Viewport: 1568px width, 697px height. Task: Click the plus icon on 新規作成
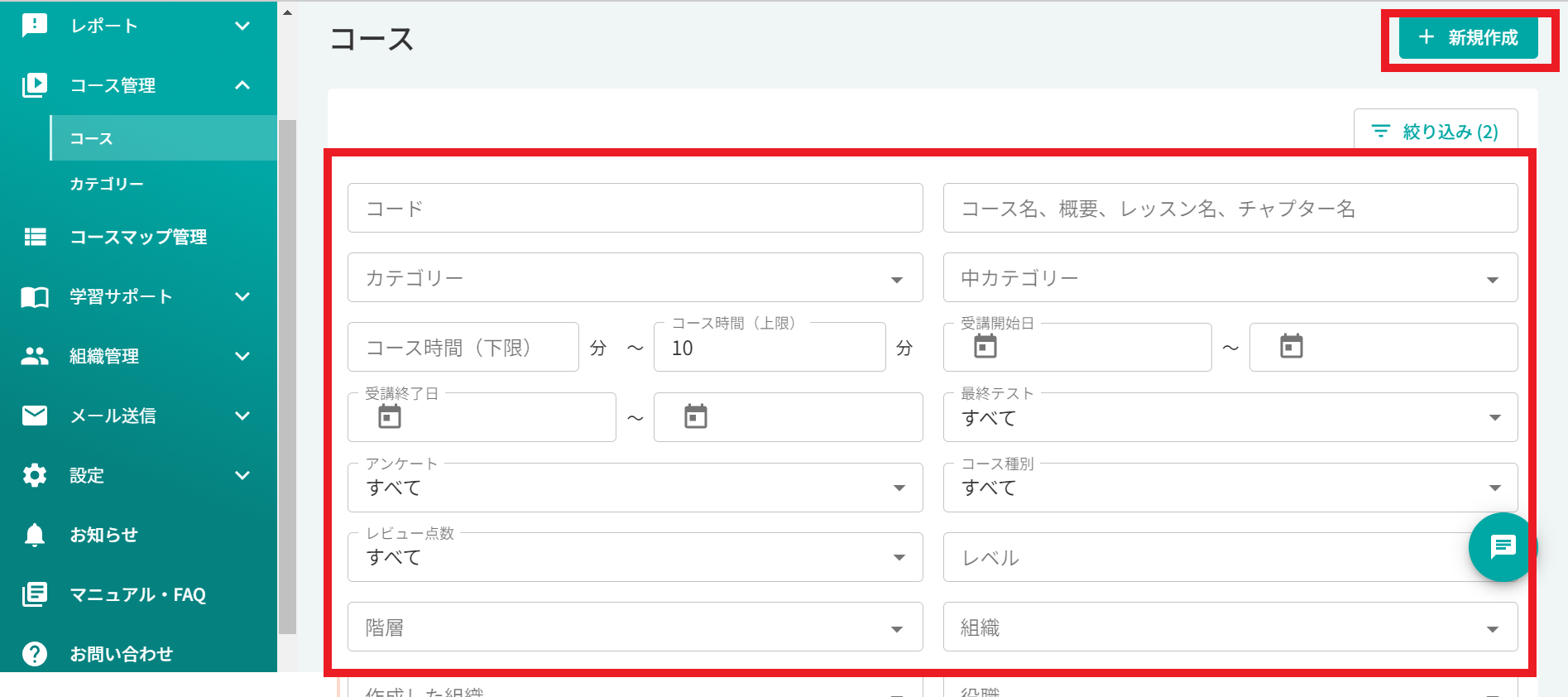(x=1427, y=37)
